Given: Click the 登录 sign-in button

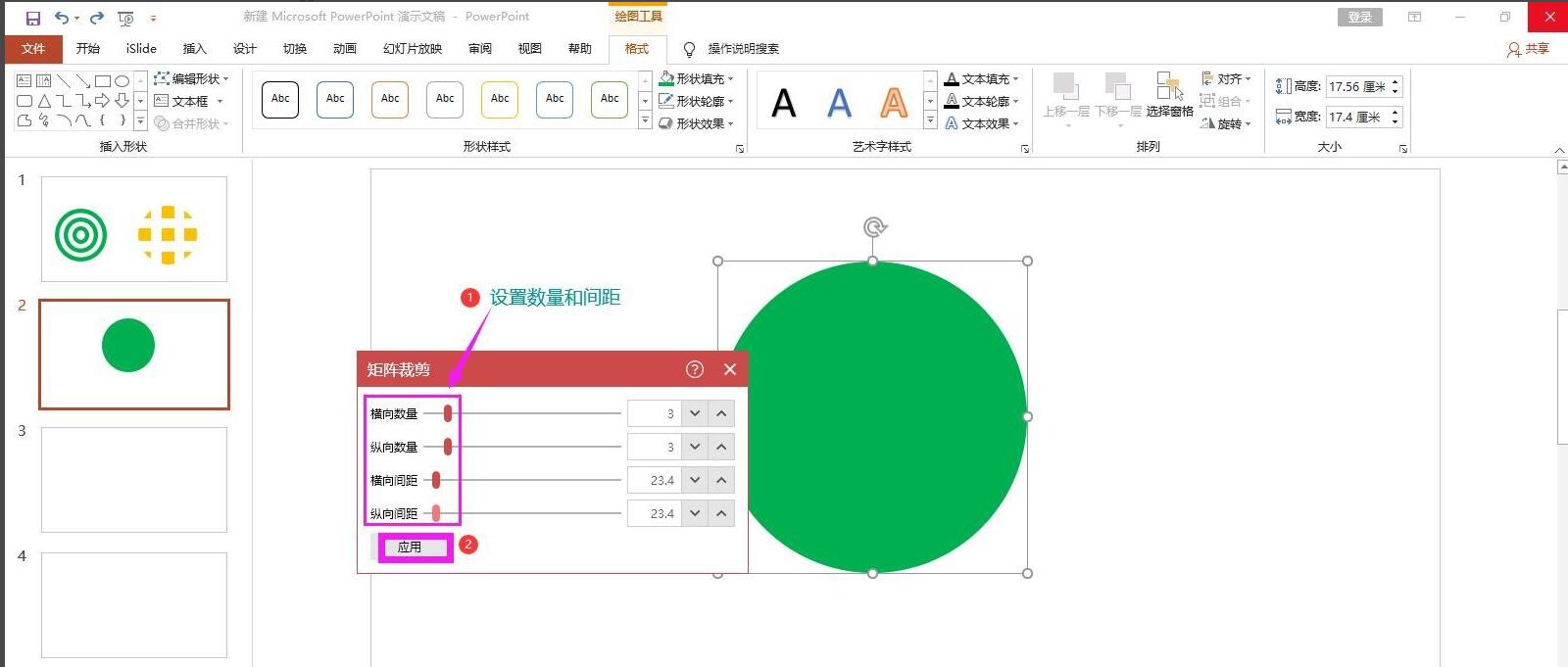Looking at the screenshot, I should 1360,17.
